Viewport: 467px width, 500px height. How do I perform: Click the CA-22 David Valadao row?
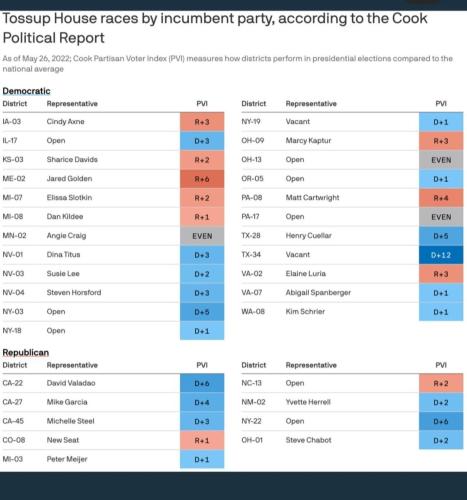[113, 383]
